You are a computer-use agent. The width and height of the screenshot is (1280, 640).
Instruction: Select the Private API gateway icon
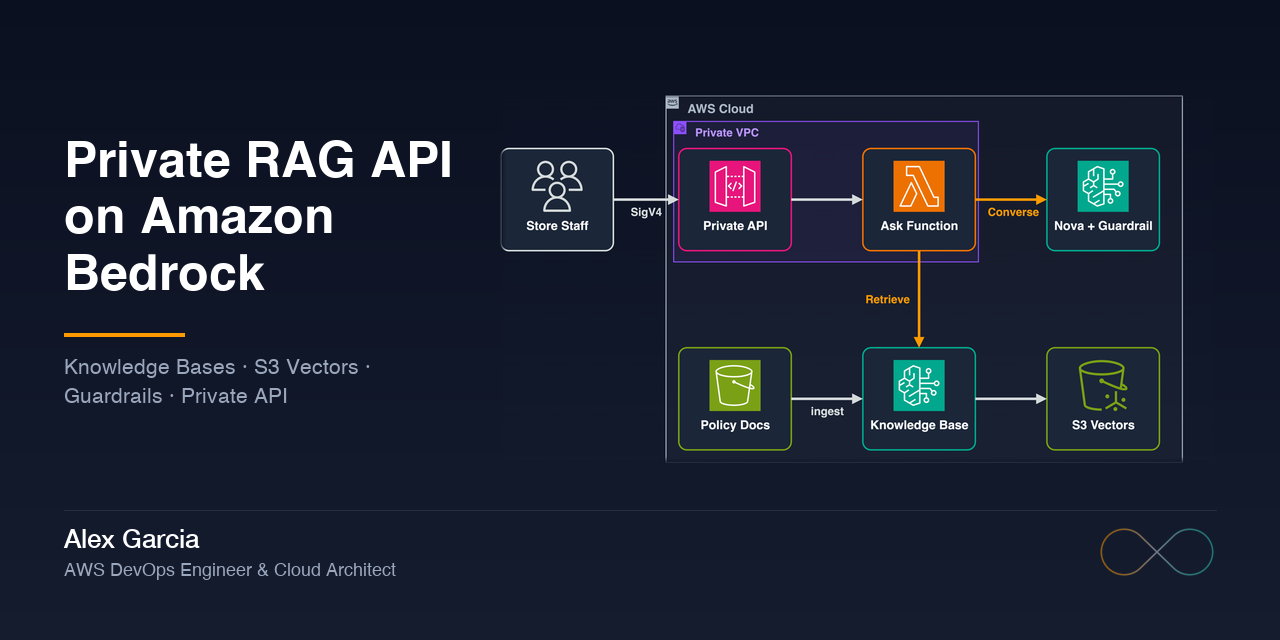point(735,186)
